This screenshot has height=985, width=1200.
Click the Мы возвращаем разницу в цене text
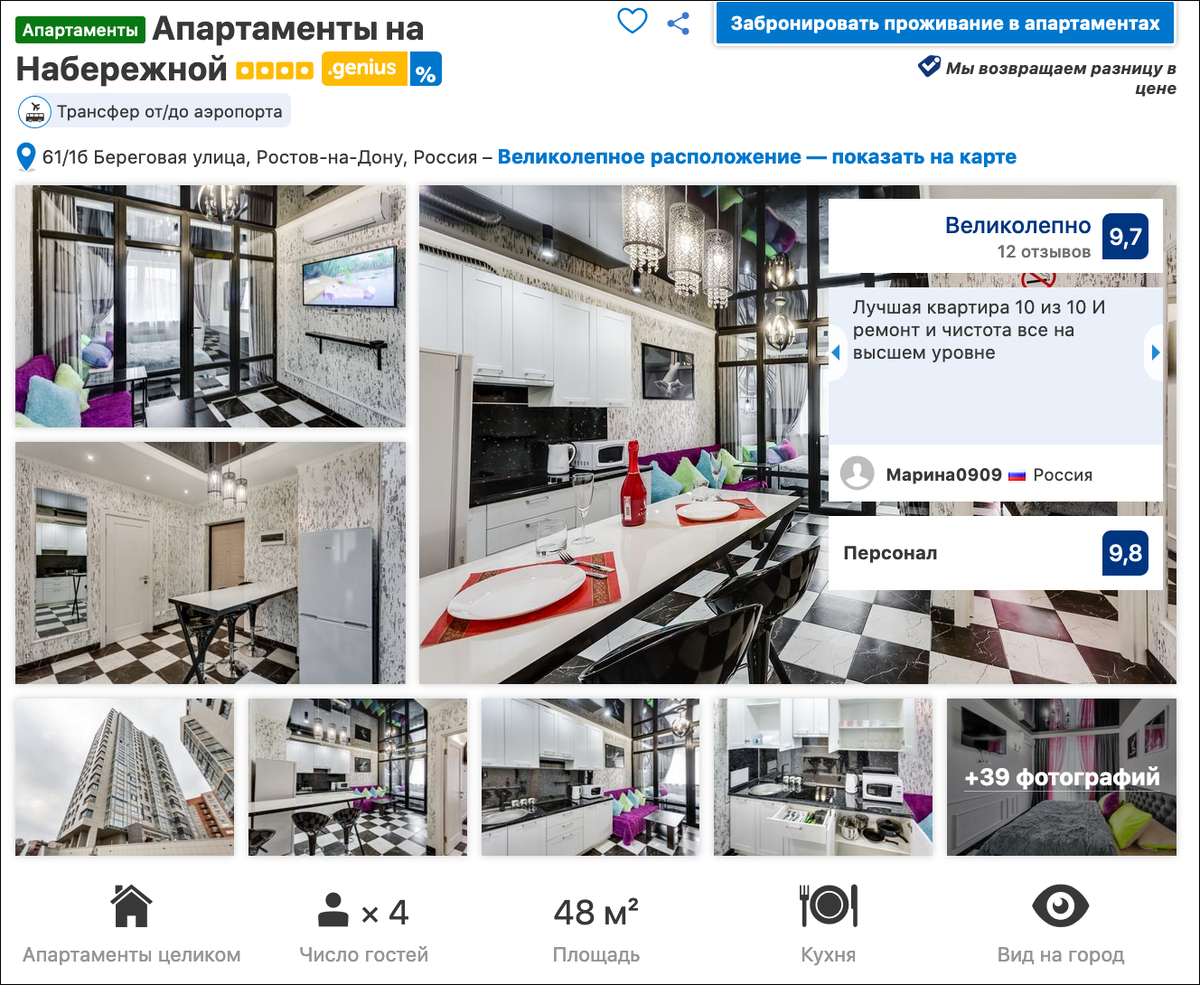[x=1061, y=78]
